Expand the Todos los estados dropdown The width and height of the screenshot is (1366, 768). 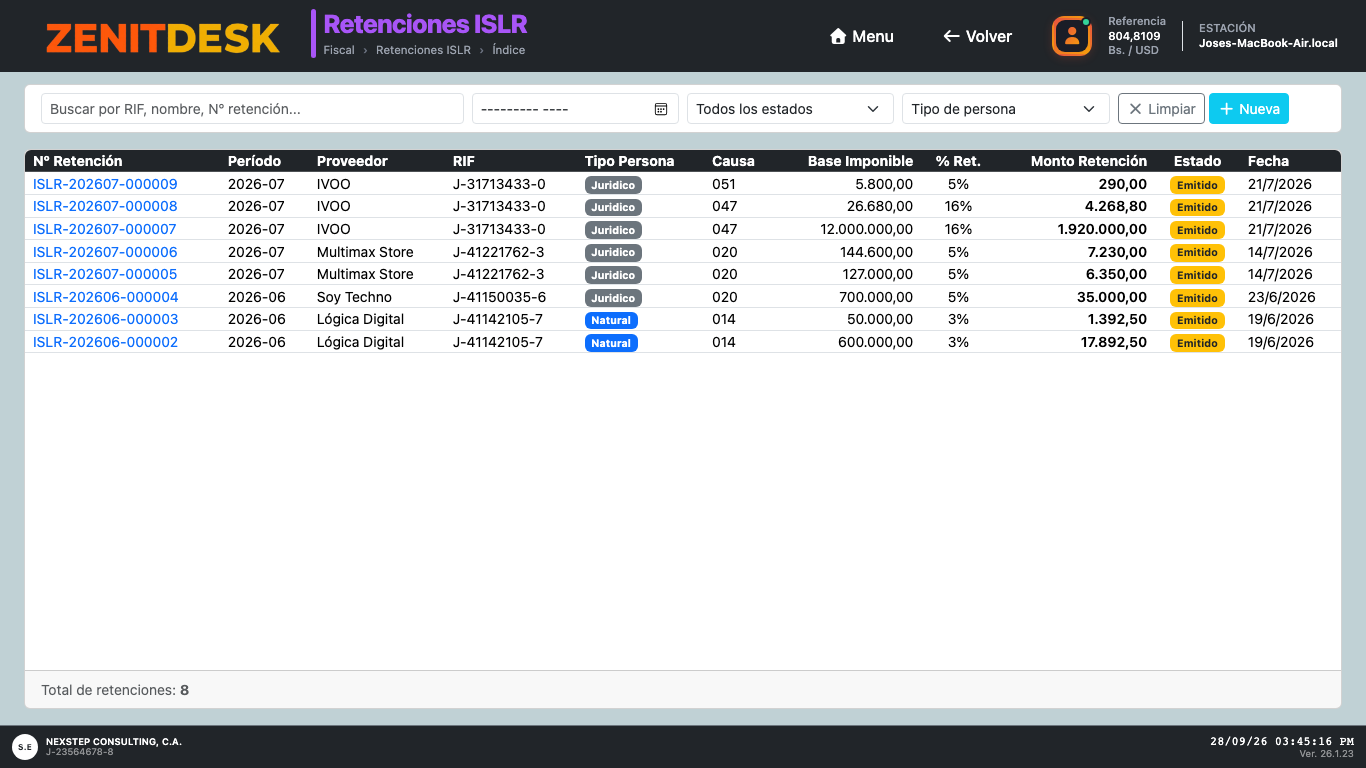[x=790, y=109]
